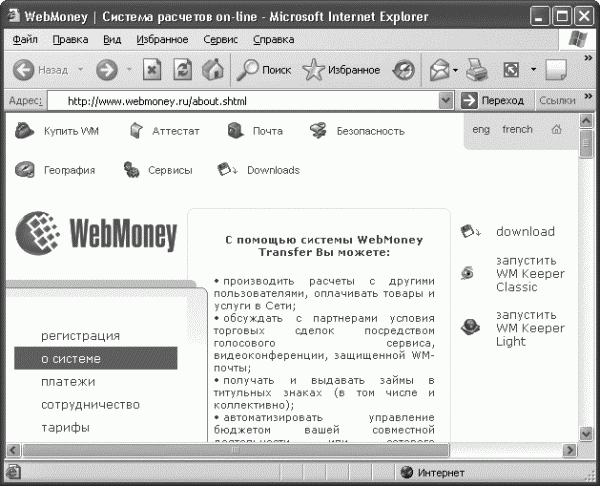Viewport: 600px width, 486px height.
Task: Open the Справка menu
Action: 274,39
